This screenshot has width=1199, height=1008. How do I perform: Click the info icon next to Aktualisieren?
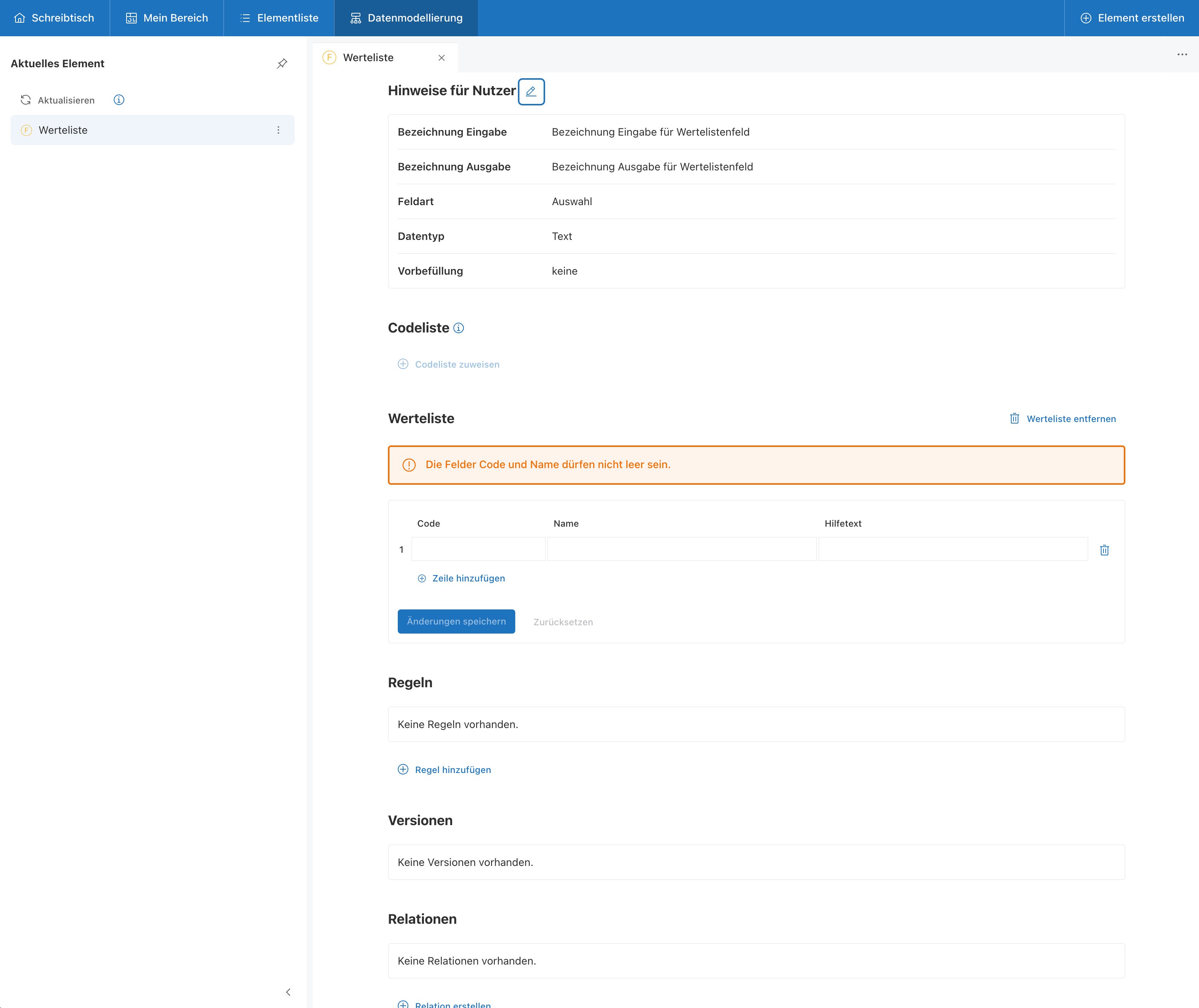click(x=119, y=100)
